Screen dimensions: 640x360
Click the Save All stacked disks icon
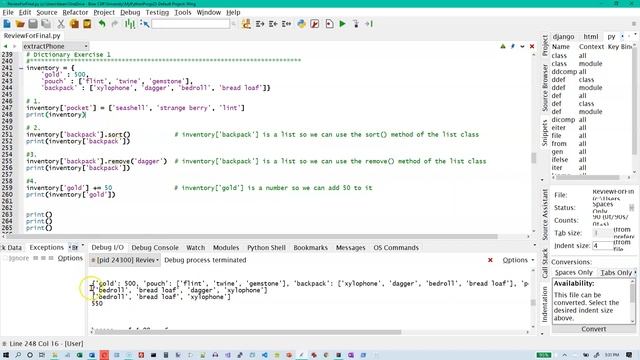(46, 24)
